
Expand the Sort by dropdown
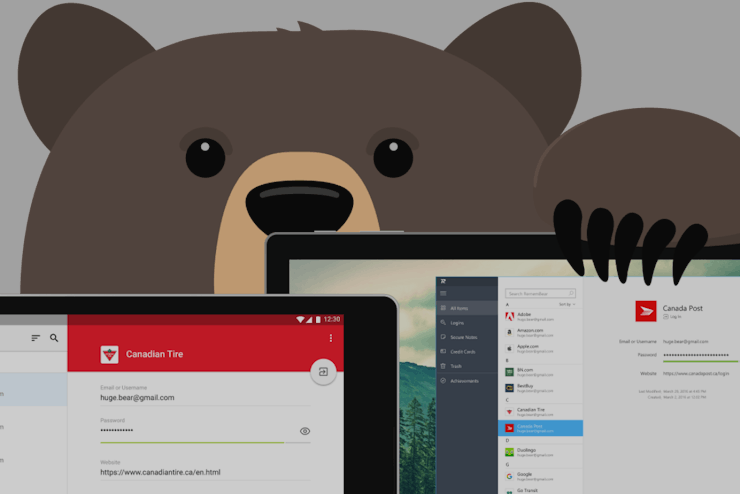566,303
